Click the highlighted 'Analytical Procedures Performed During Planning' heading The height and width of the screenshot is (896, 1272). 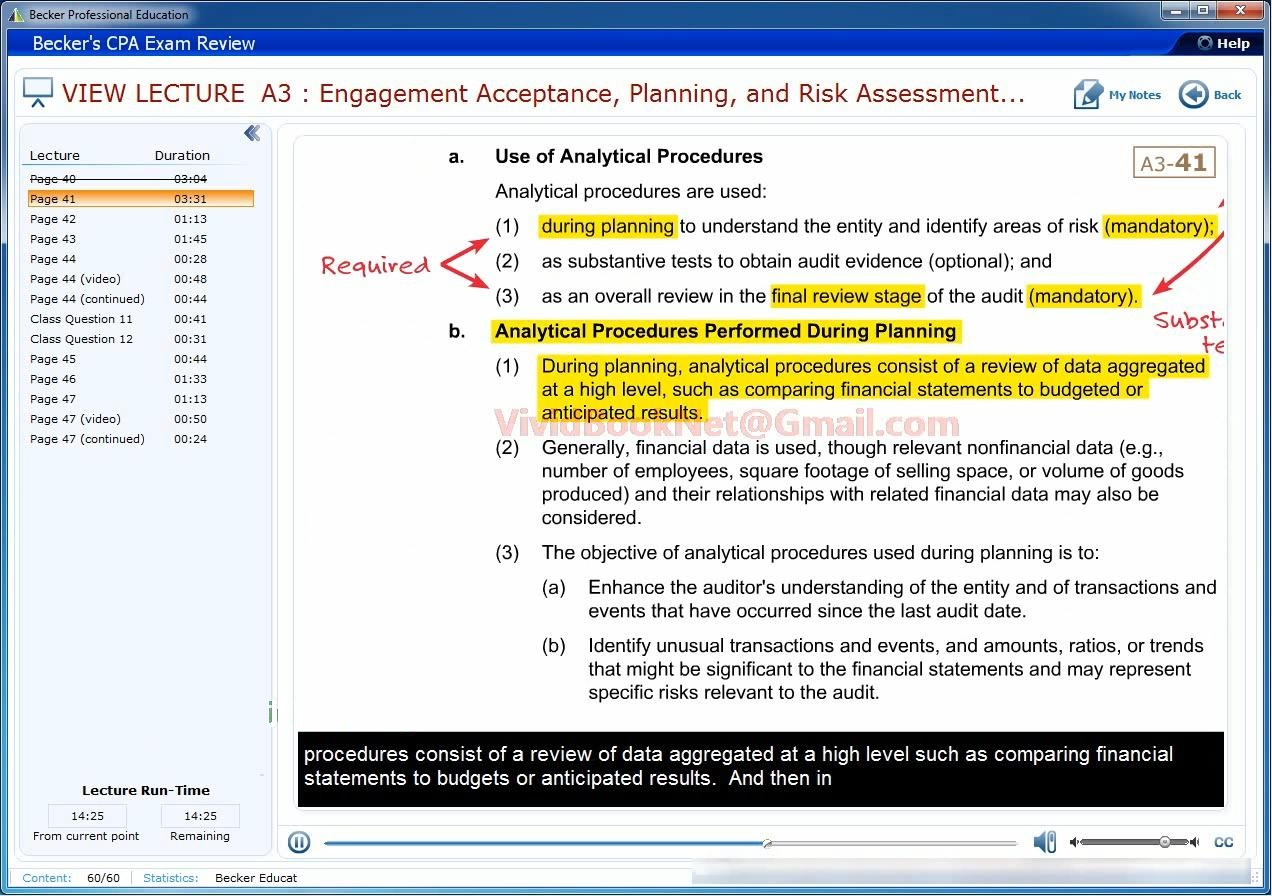tap(726, 331)
